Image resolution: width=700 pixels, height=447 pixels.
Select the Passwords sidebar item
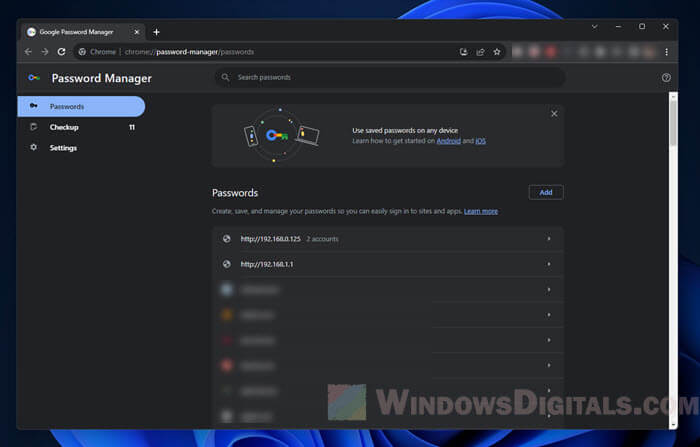coord(81,106)
